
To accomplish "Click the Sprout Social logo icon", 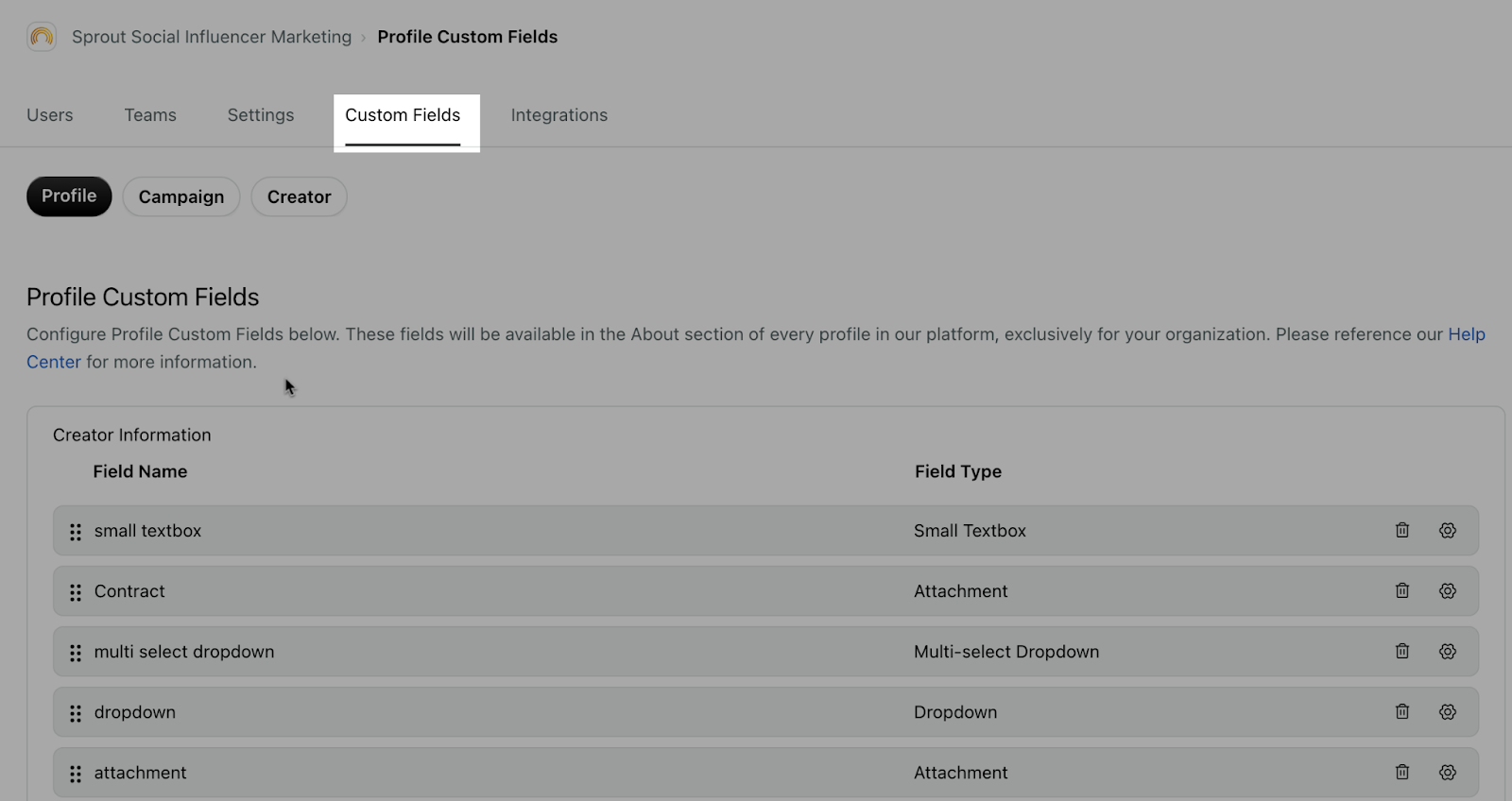I will coord(42,37).
